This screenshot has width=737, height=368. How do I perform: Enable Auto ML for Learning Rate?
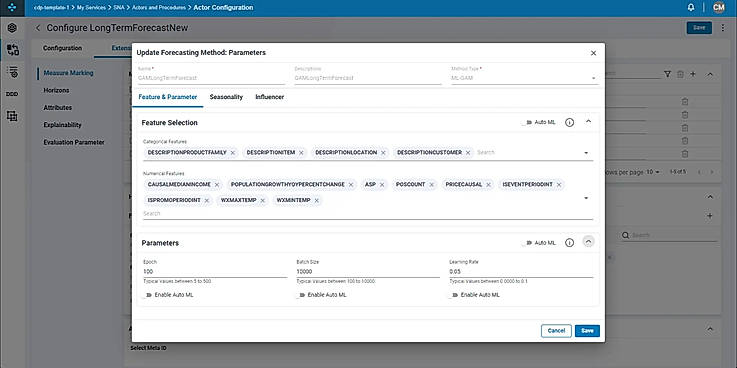454,295
